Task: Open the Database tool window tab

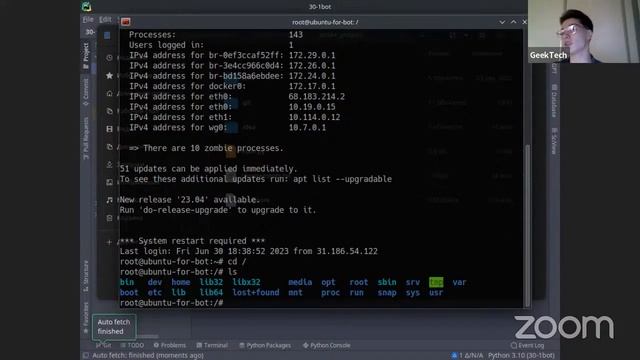Action: (x=554, y=101)
